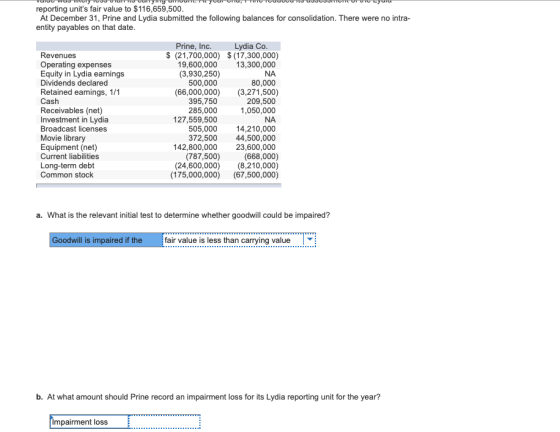Screen dimensions: 560x432
Task: Click the 'Cash' row label
Action: point(50,101)
